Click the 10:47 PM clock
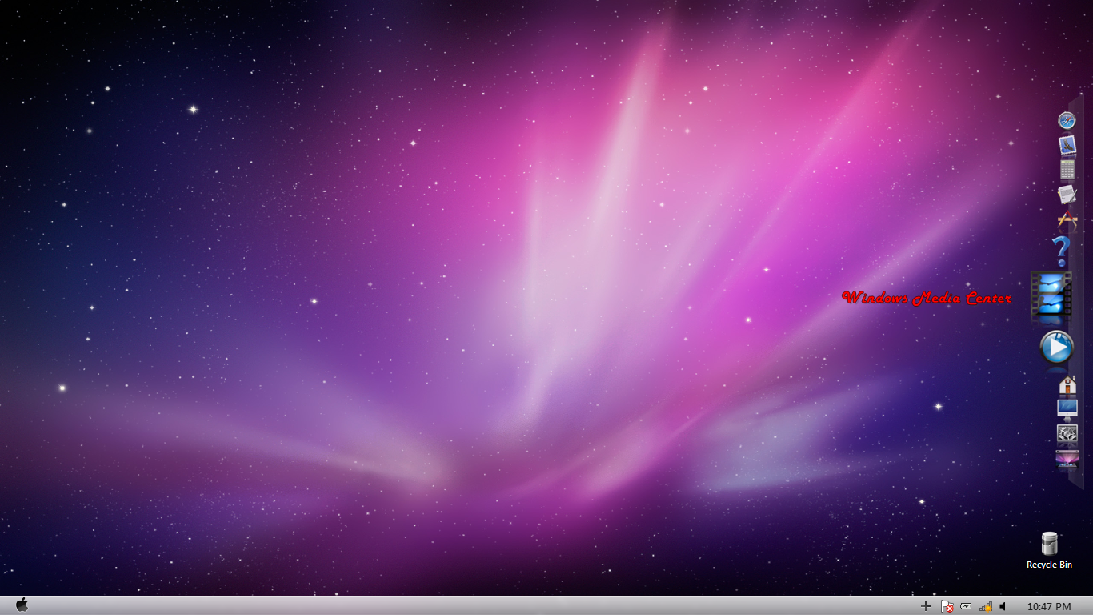The height and width of the screenshot is (615, 1093). 1048,607
